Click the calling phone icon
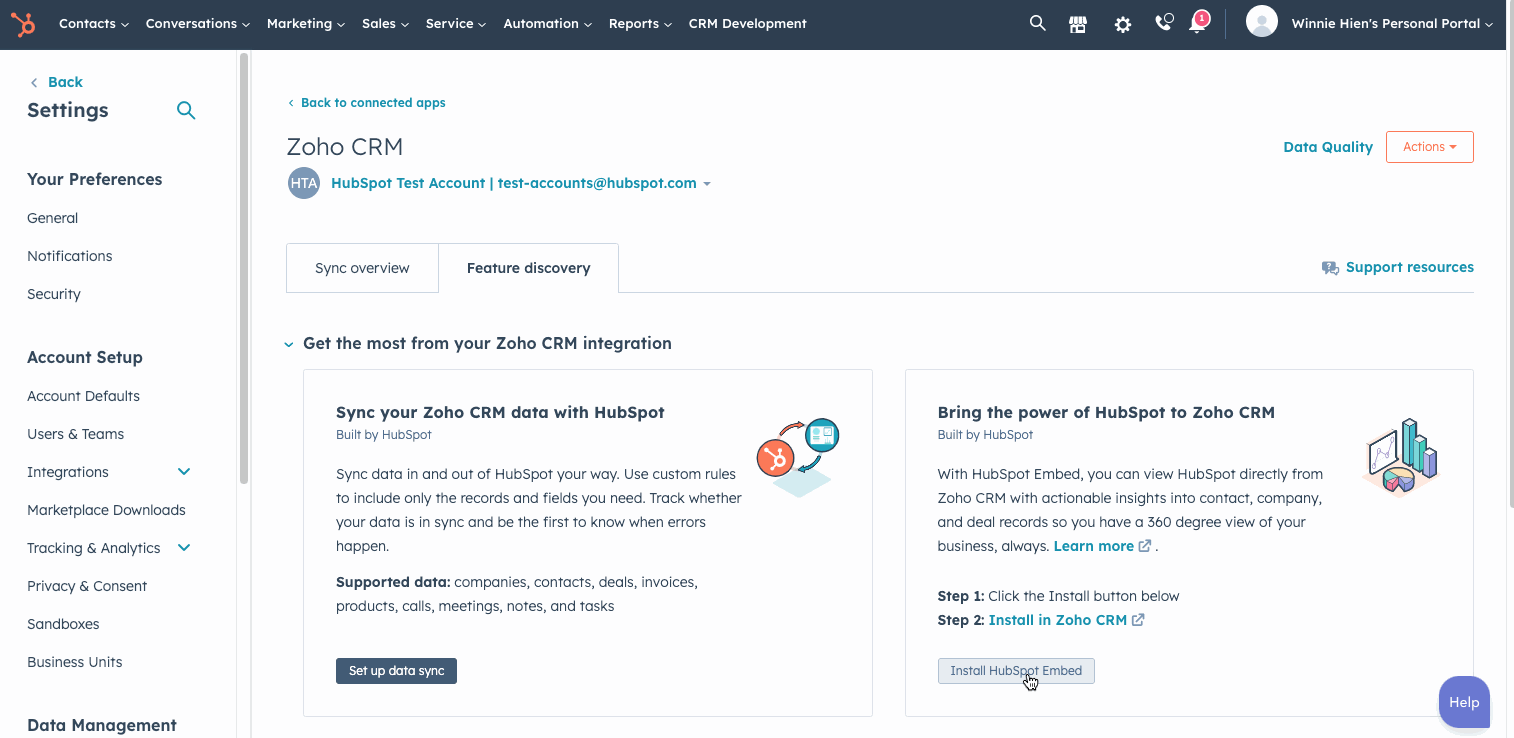 [x=1163, y=23]
